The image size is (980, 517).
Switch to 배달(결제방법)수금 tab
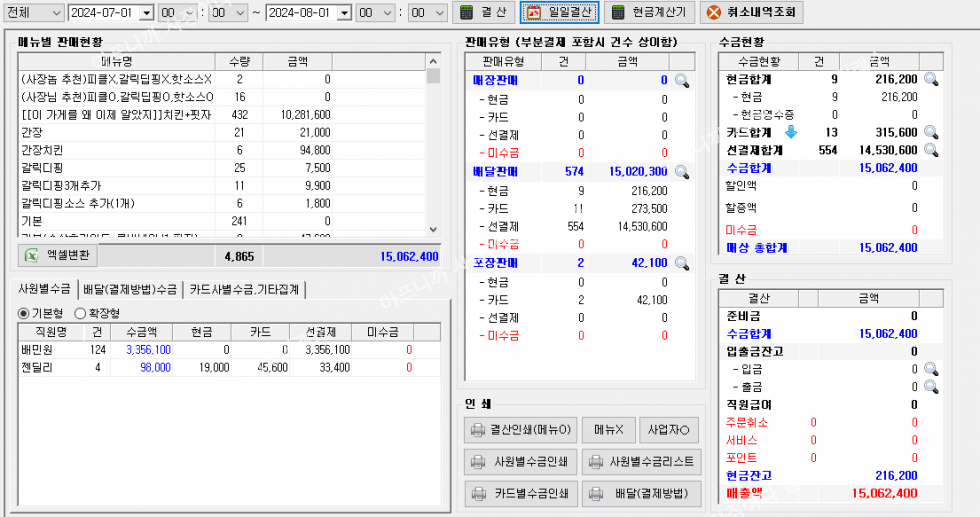coord(129,289)
